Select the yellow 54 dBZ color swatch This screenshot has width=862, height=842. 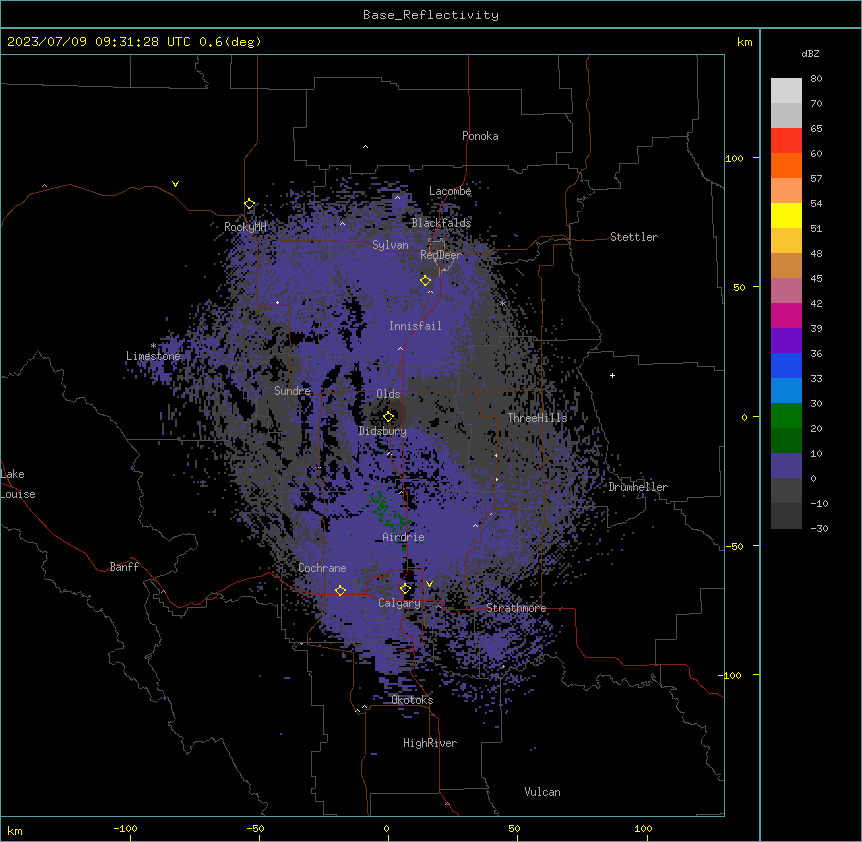786,215
